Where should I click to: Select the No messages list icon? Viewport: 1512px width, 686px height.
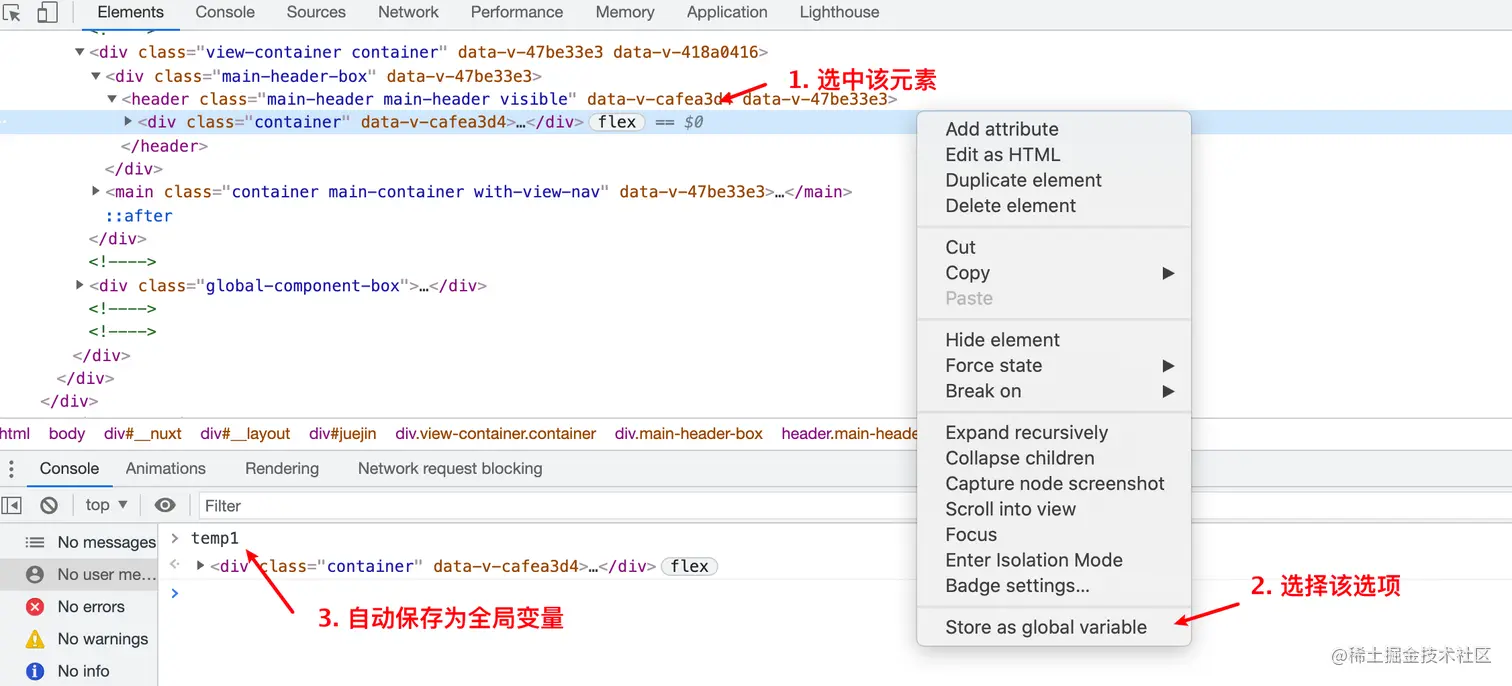click(x=35, y=542)
